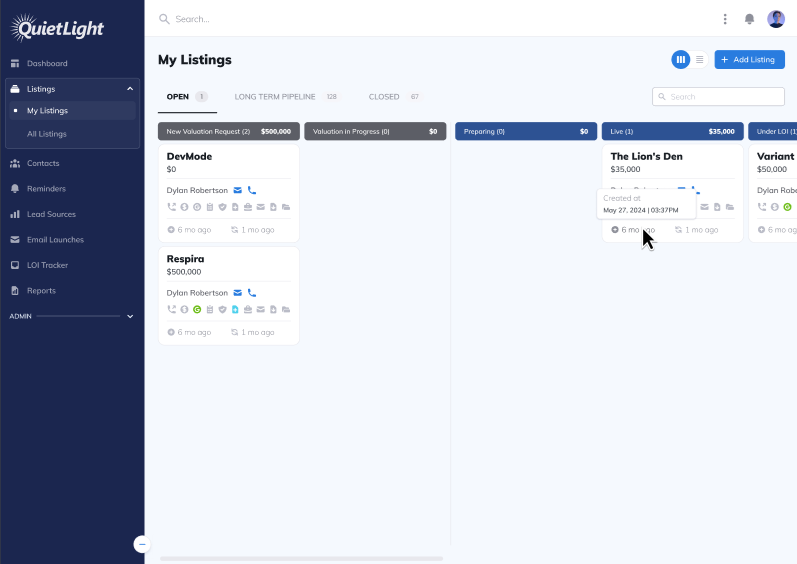This screenshot has width=797, height=564.
Task: Click the folder icon on Respira card
Action: [286, 309]
